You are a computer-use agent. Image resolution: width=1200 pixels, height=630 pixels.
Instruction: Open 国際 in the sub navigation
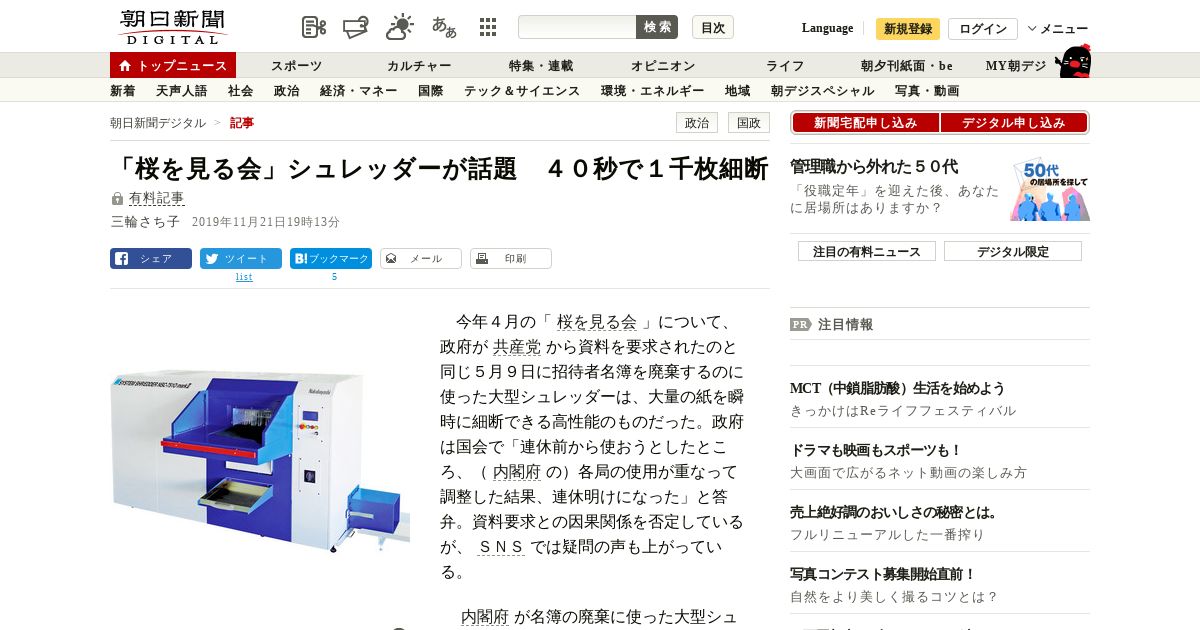coord(430,91)
